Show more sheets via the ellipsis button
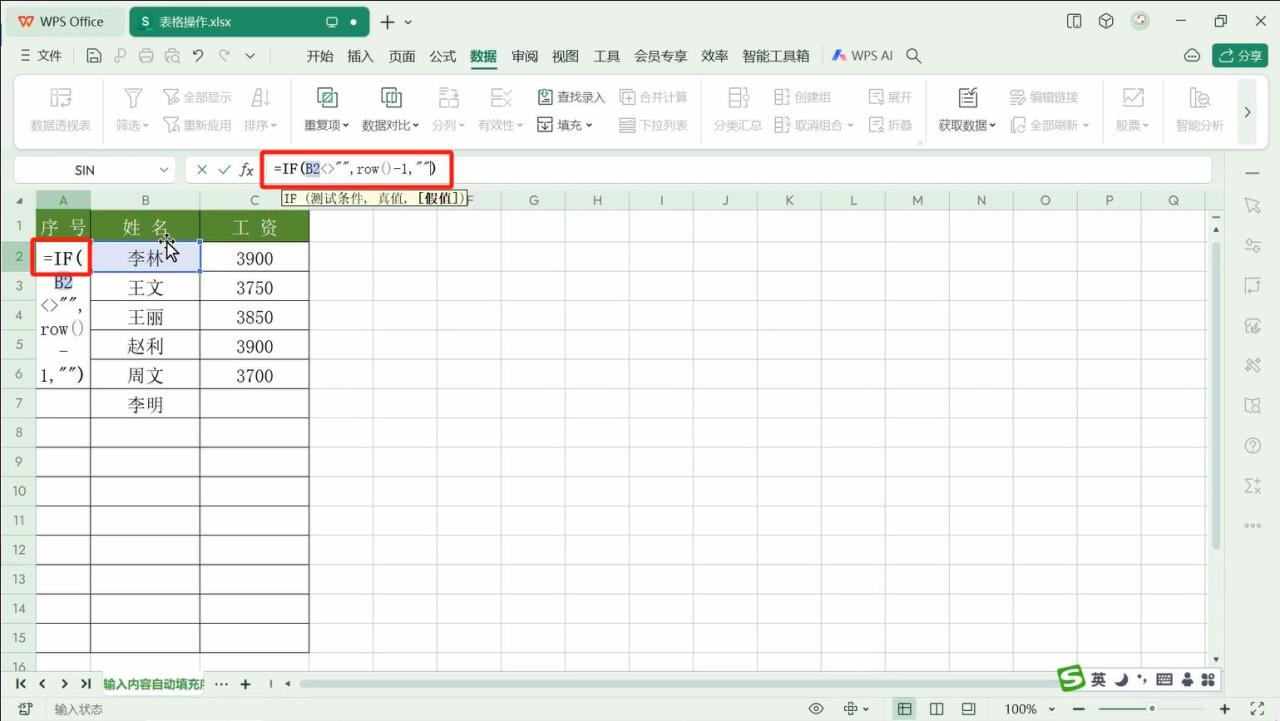1280x721 pixels. [221, 684]
